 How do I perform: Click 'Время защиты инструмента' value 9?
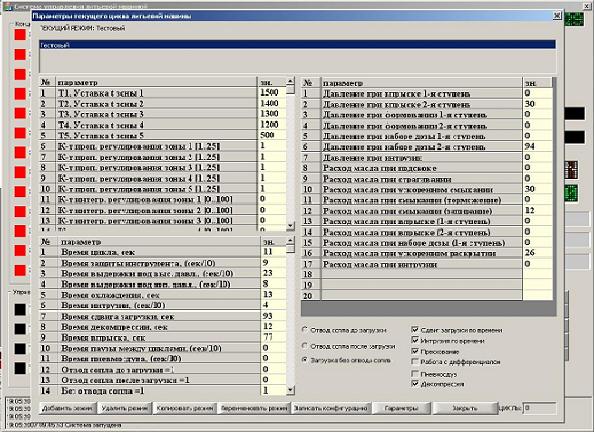tap(274, 263)
